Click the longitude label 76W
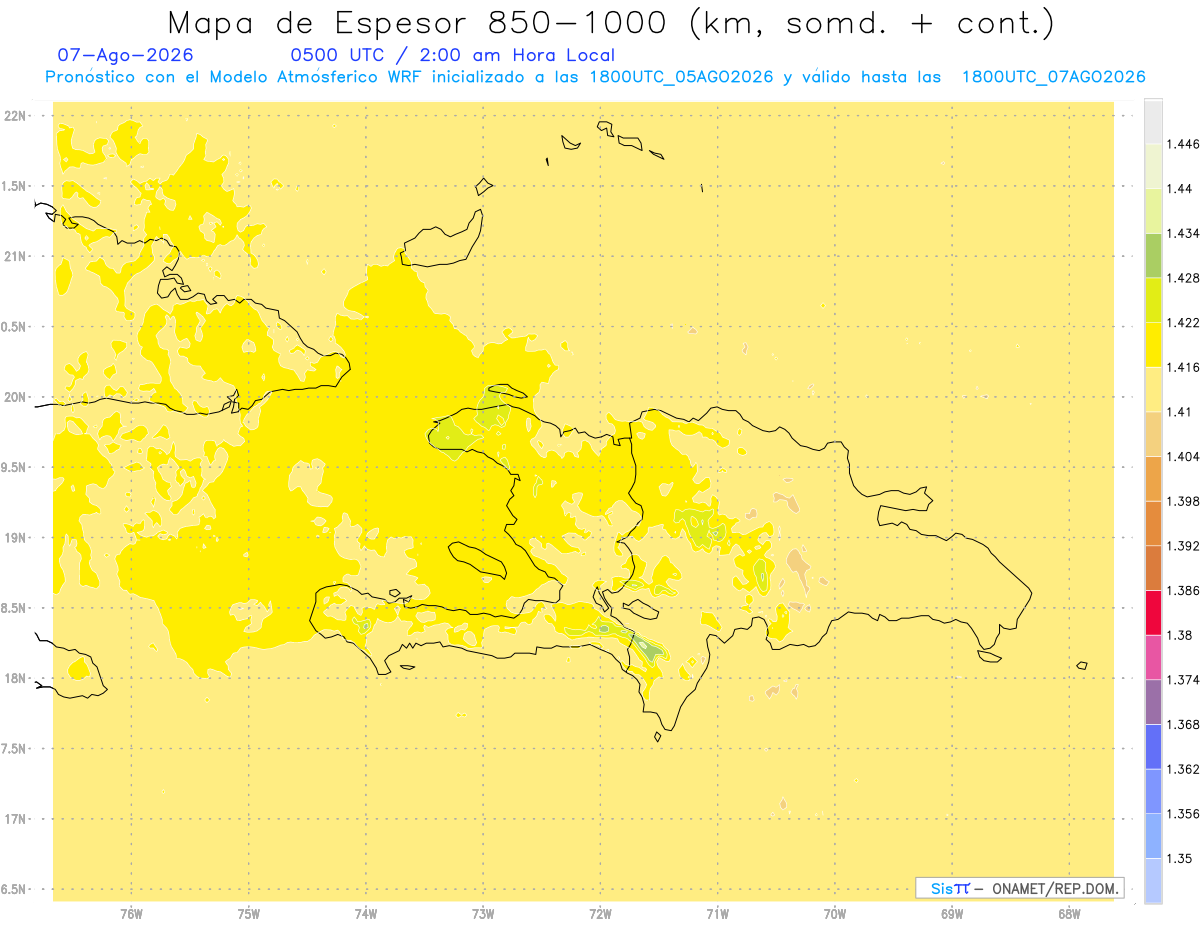1200x927 pixels. tap(131, 913)
